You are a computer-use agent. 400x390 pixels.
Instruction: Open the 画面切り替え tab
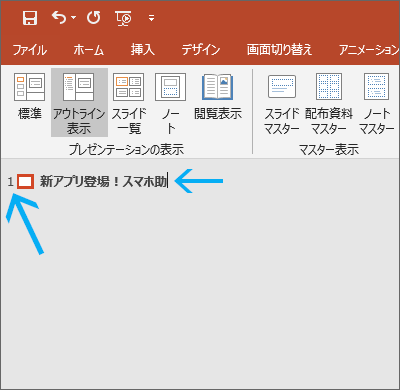coord(279,50)
